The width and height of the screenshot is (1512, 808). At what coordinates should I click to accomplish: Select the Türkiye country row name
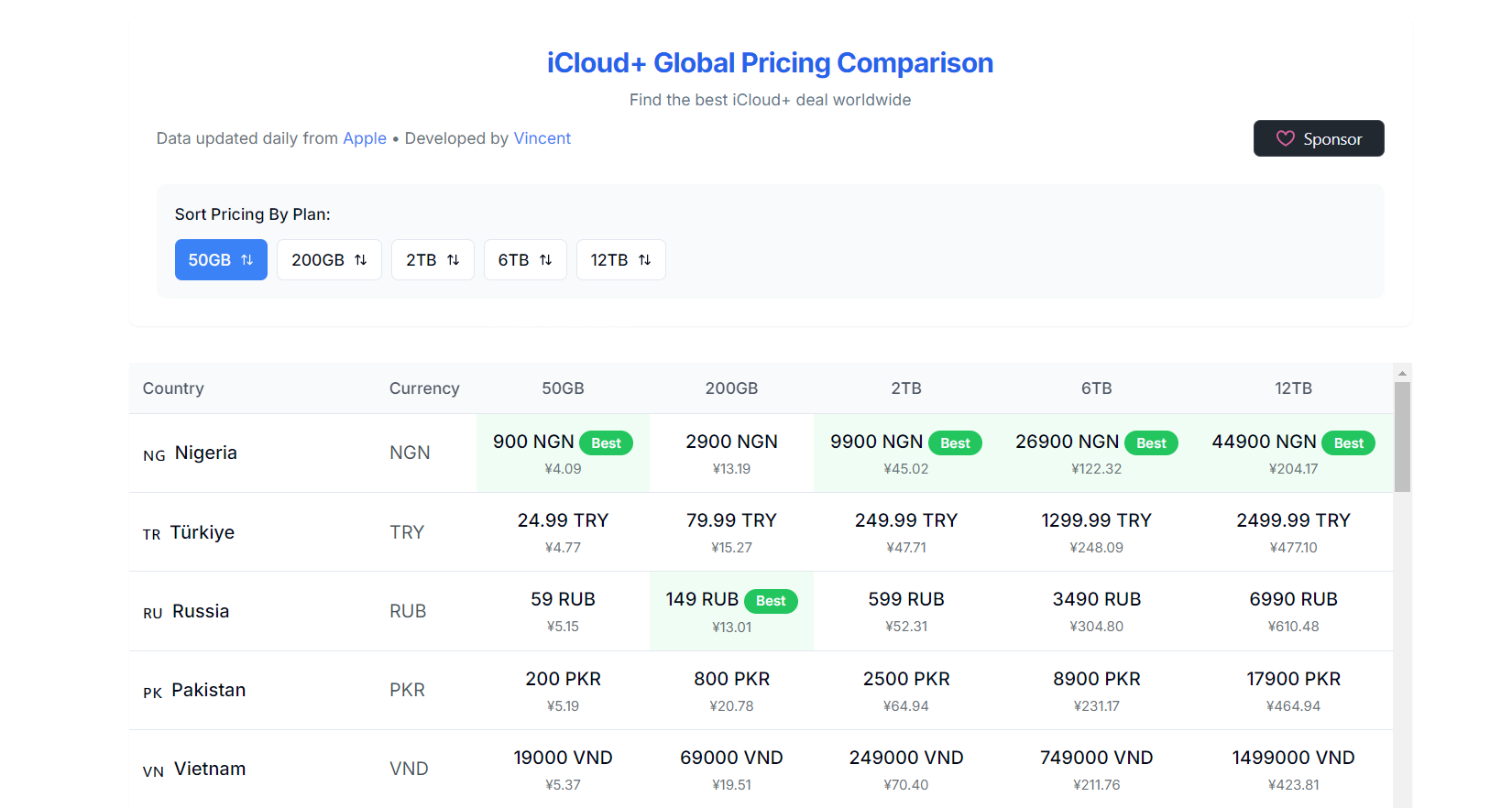[x=203, y=532]
